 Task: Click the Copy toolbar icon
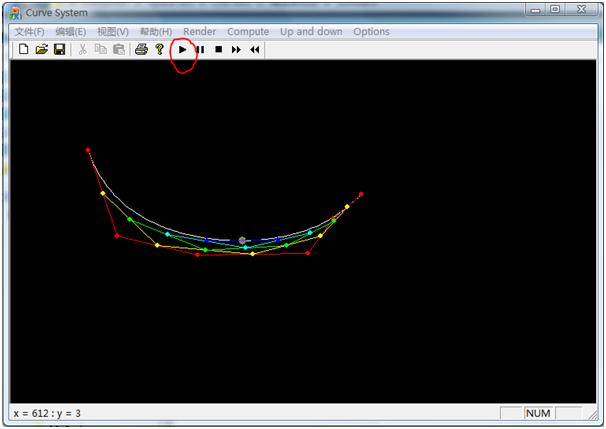[101, 49]
